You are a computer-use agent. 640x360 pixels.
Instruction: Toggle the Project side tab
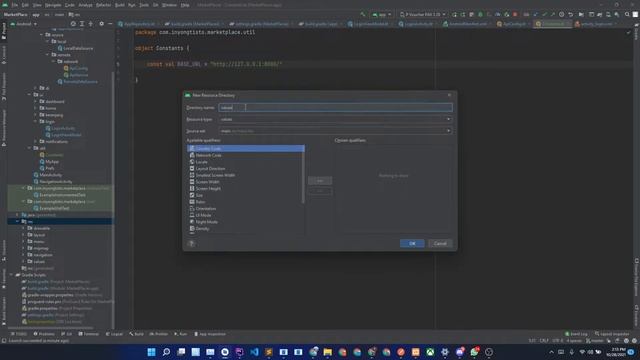click(x=4, y=31)
